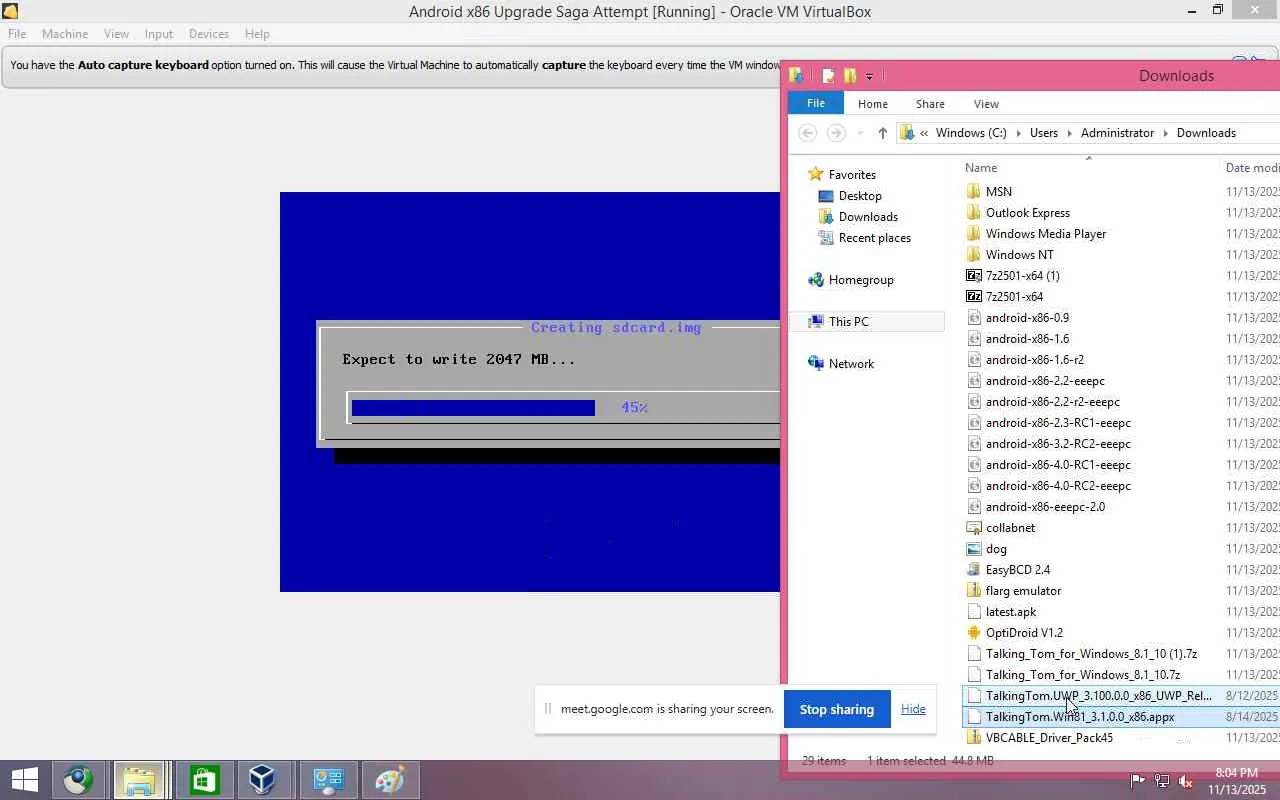Click the Users breadcrumb in the address bar
1280x800 pixels.
click(x=1044, y=133)
